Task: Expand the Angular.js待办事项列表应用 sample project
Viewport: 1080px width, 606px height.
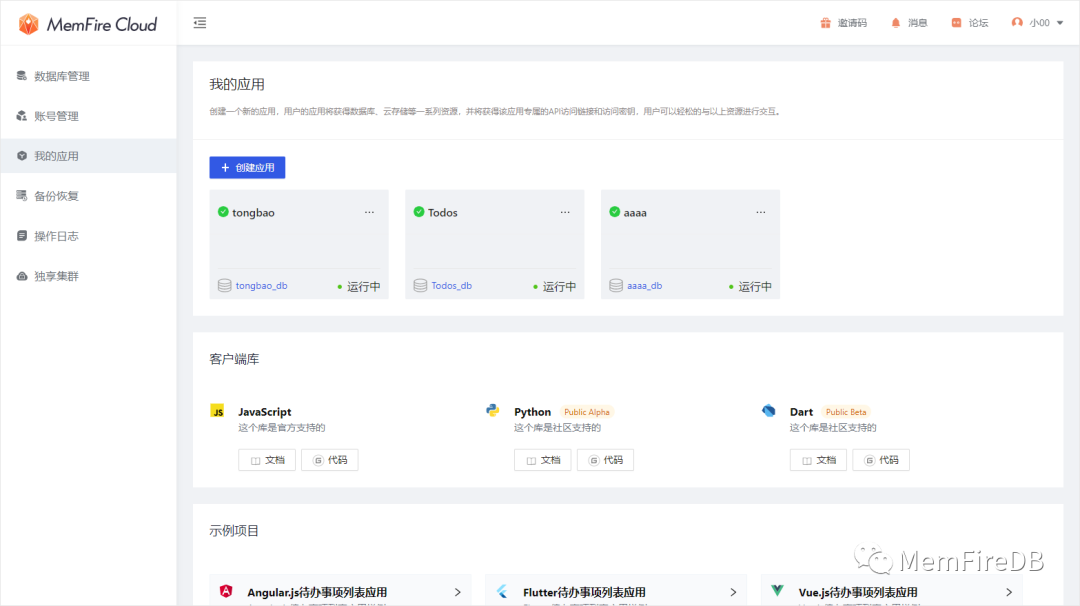Action: pyautogui.click(x=459, y=591)
